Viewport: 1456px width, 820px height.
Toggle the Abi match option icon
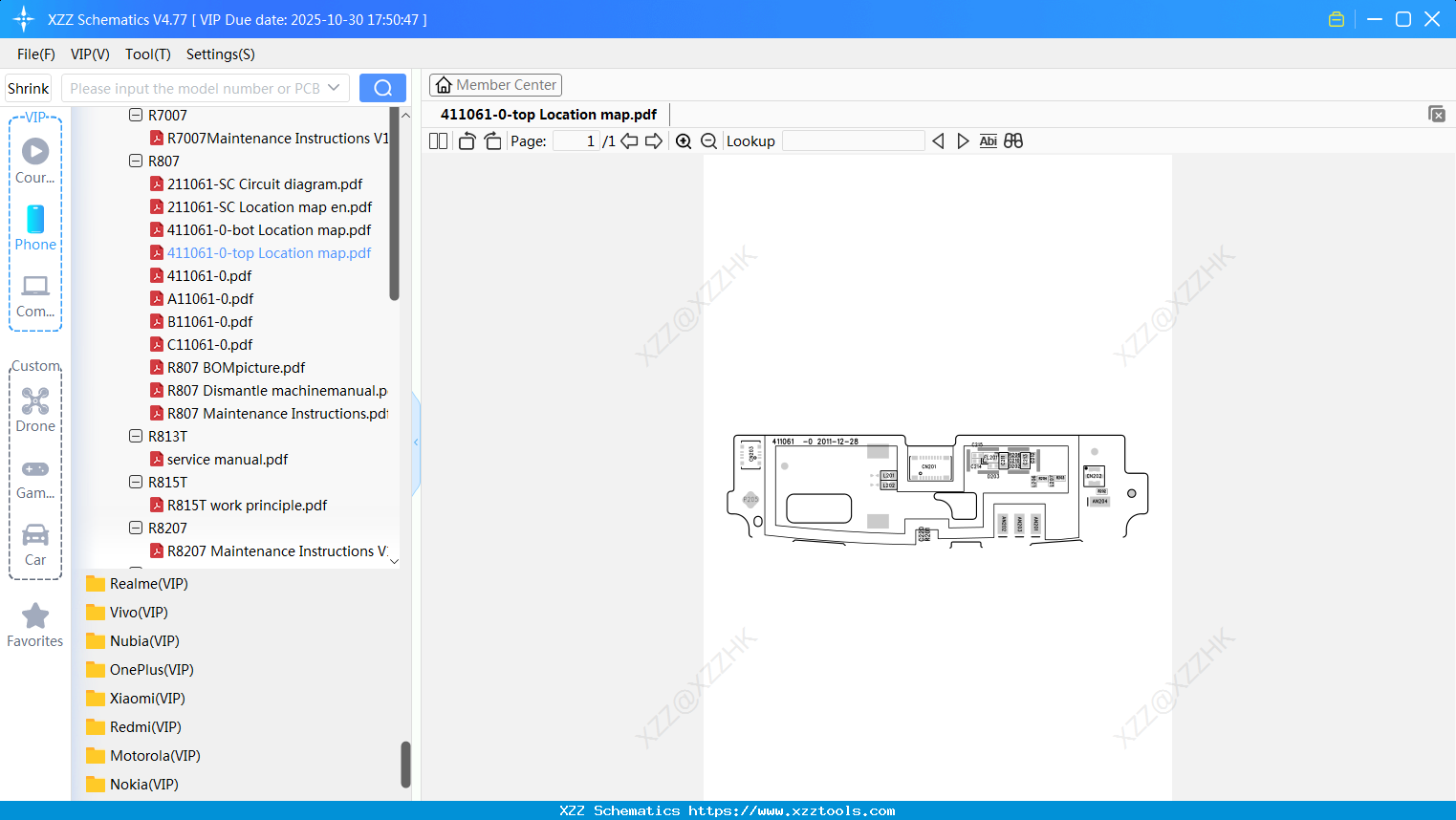coord(989,141)
